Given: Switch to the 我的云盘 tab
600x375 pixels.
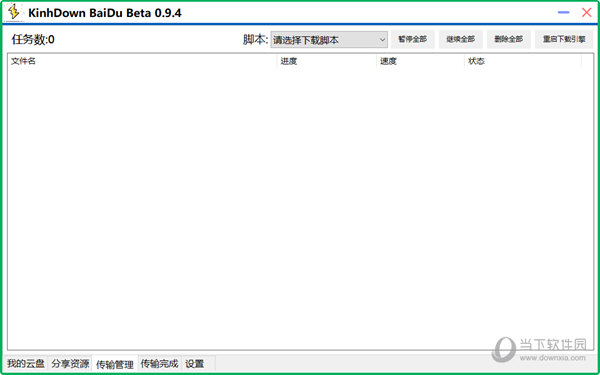Looking at the screenshot, I should [26, 363].
